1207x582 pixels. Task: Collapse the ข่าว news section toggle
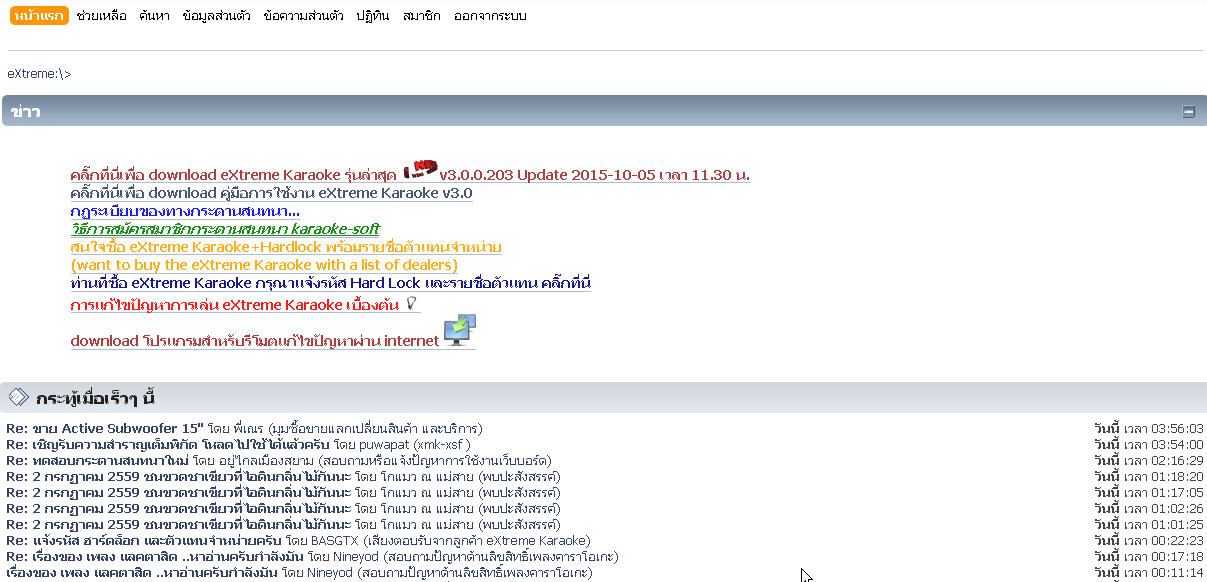[1188, 112]
